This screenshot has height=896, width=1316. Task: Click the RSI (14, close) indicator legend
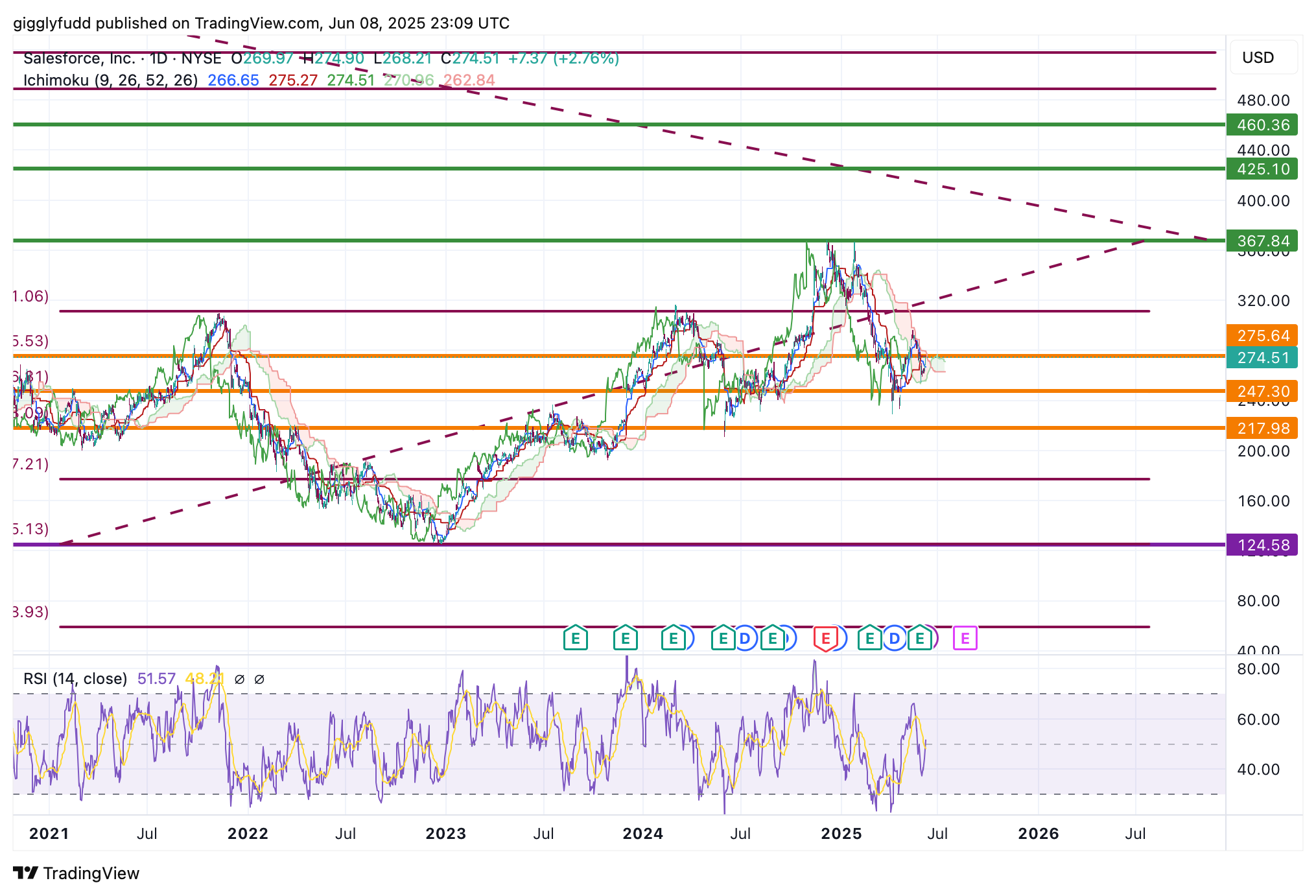pos(75,679)
